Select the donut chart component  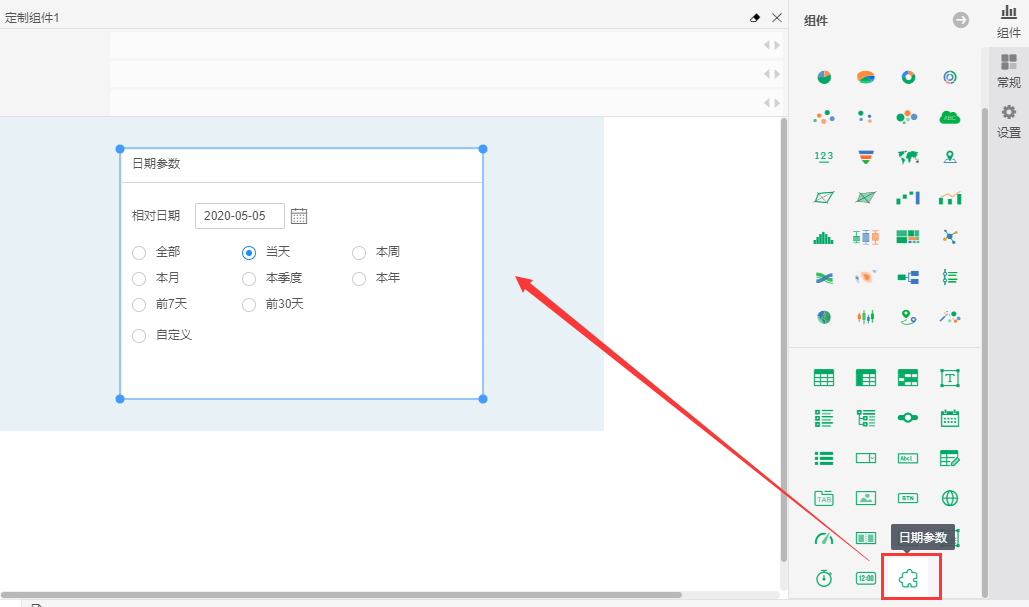908,77
